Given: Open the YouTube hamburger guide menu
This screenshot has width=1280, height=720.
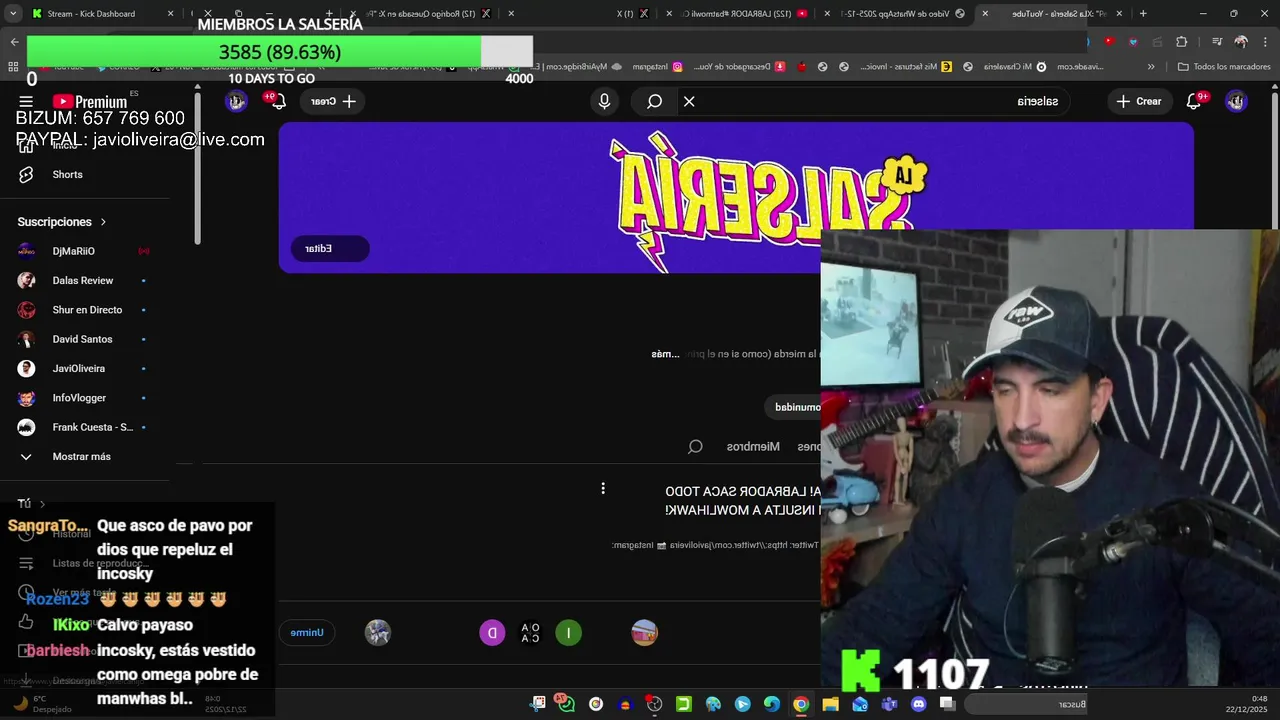Looking at the screenshot, I should [26, 101].
